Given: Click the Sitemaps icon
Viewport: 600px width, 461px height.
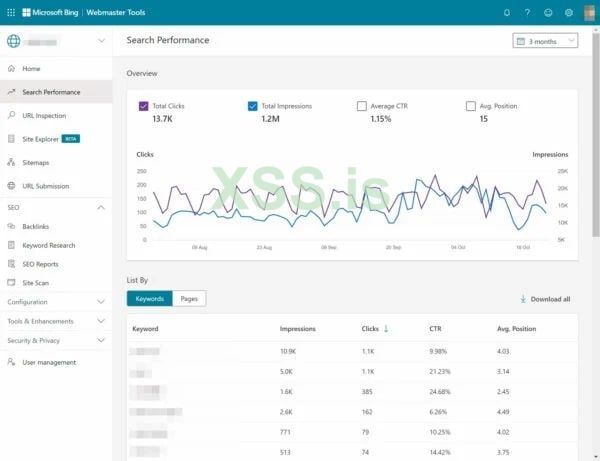Looking at the screenshot, I should point(11,162).
